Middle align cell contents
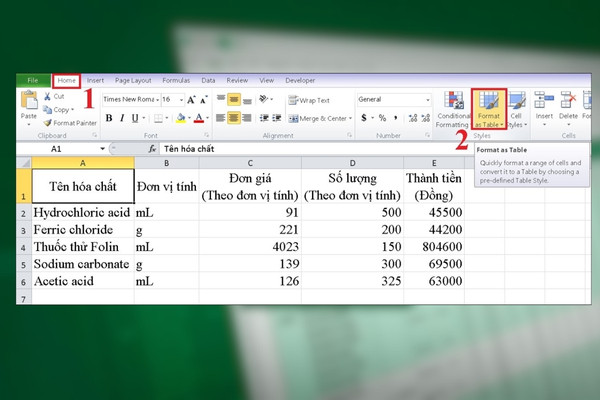 [x=234, y=100]
